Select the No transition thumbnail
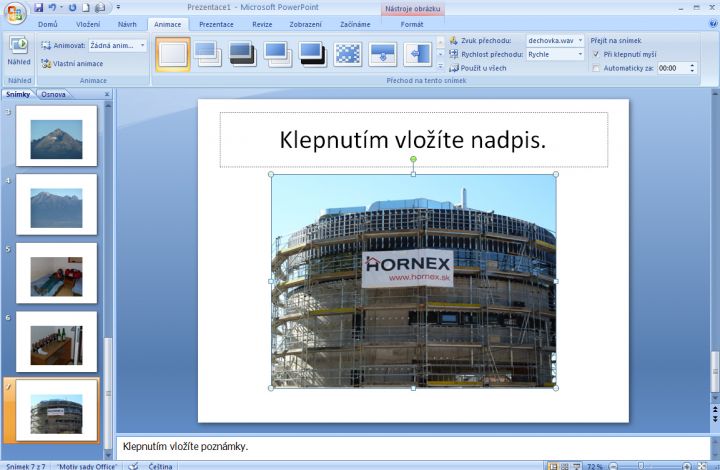 pyautogui.click(x=173, y=54)
